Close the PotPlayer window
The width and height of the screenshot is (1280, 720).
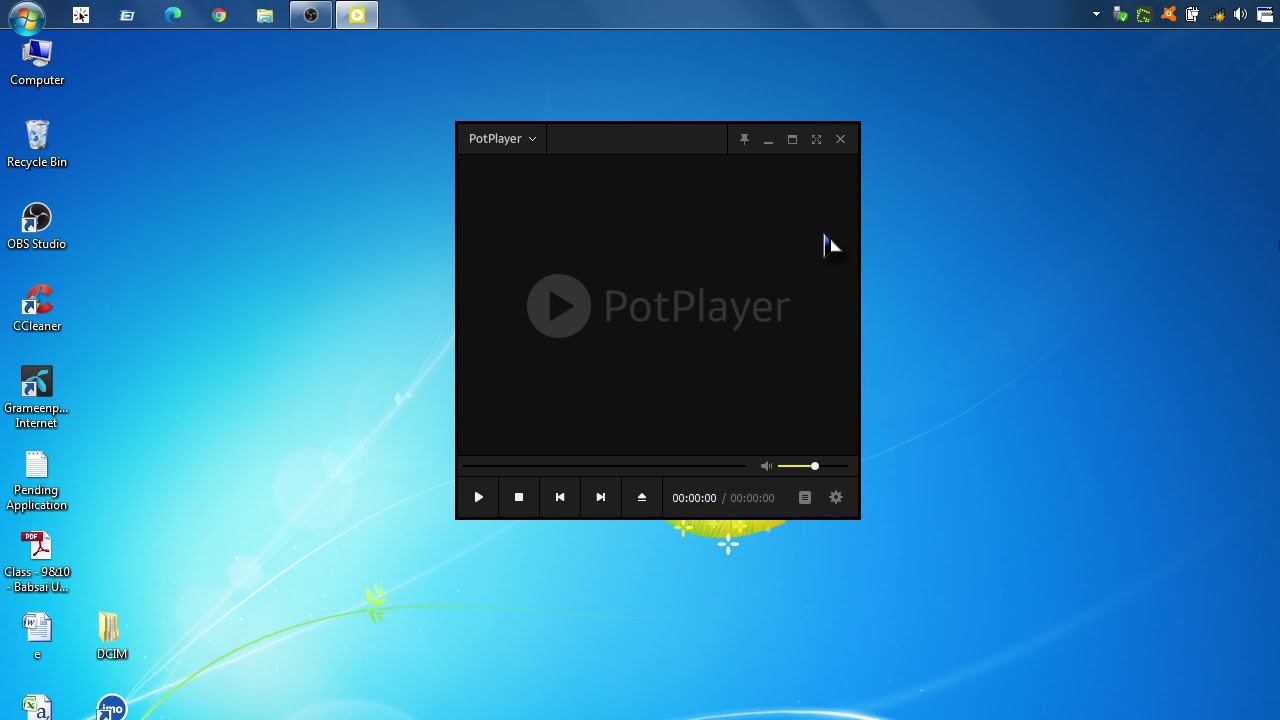[x=840, y=139]
